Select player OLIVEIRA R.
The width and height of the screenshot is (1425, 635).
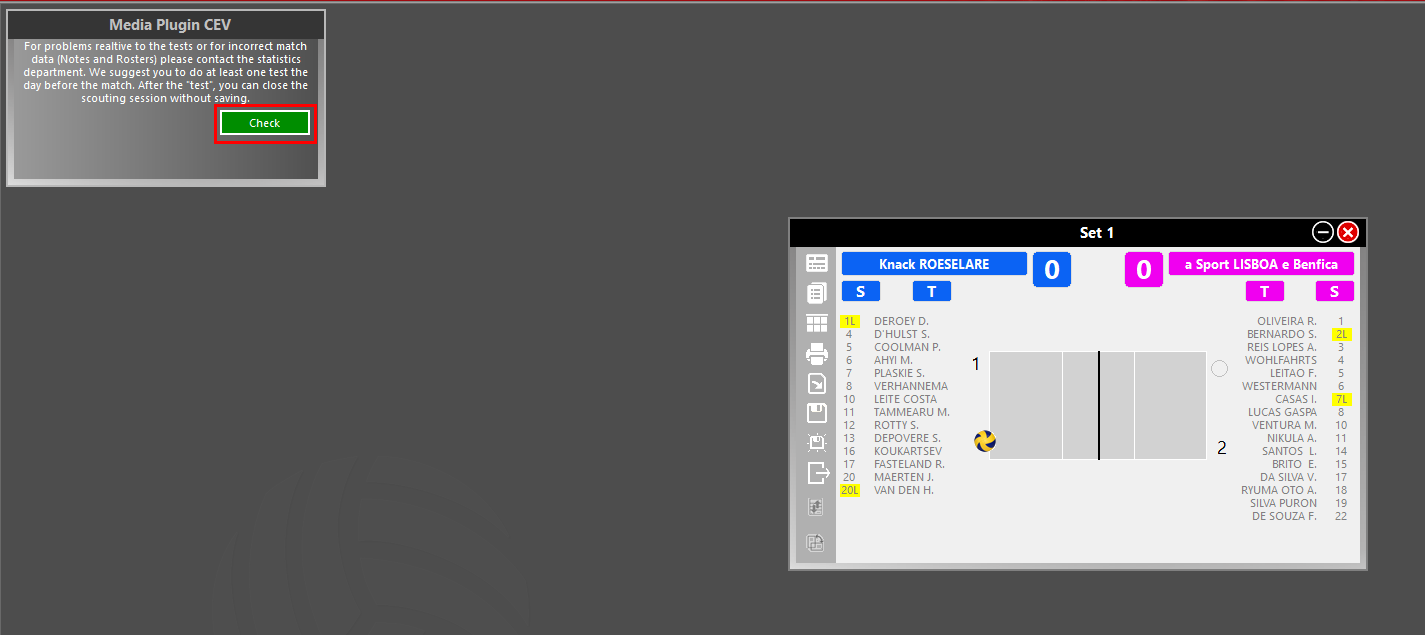point(1287,321)
